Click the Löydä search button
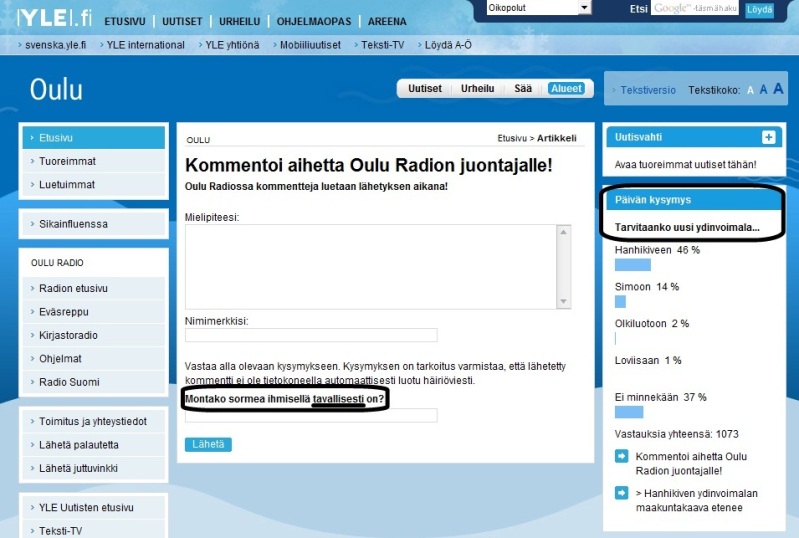799x538 pixels. coord(759,9)
